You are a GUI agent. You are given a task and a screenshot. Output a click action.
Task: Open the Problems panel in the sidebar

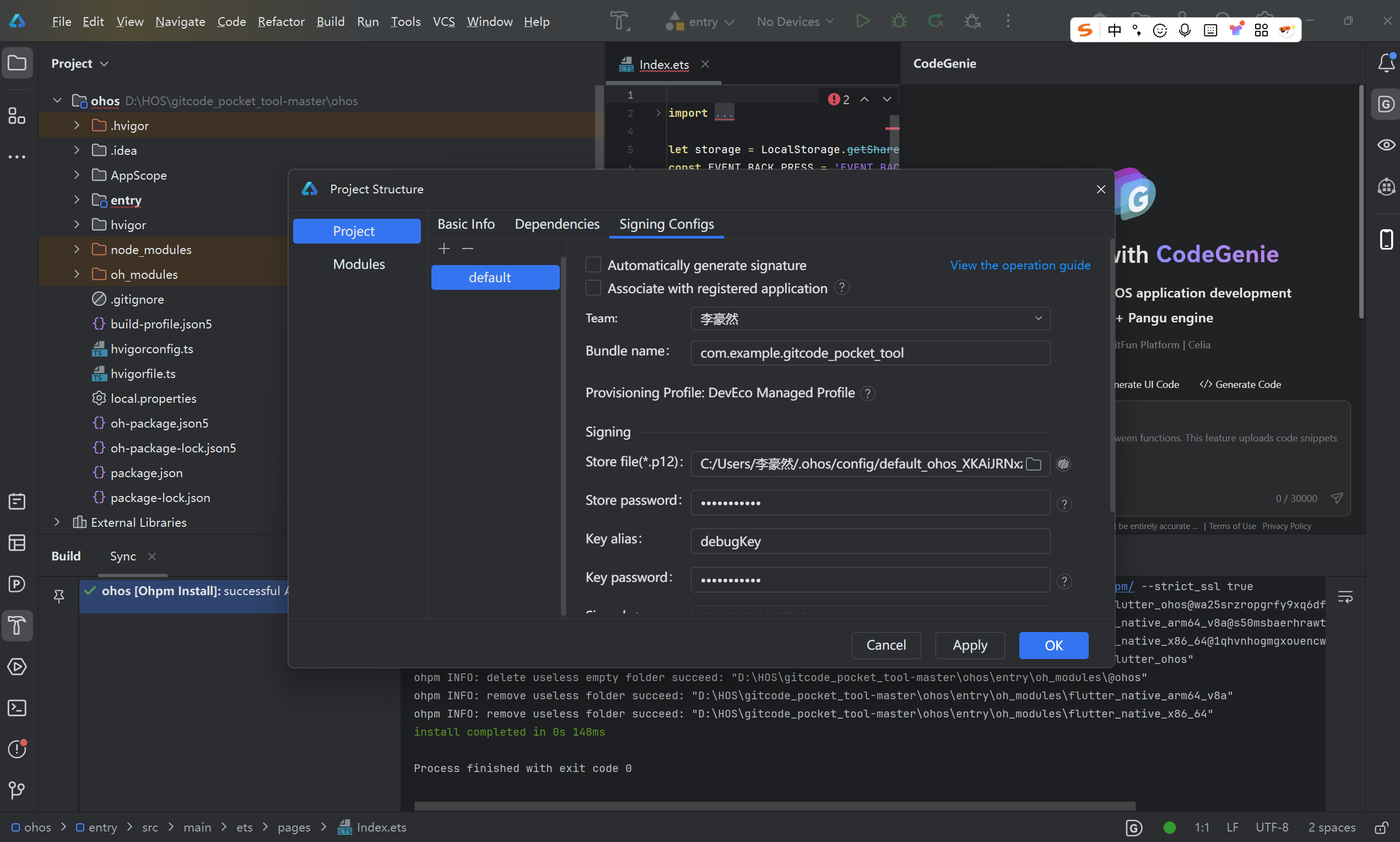(x=17, y=749)
